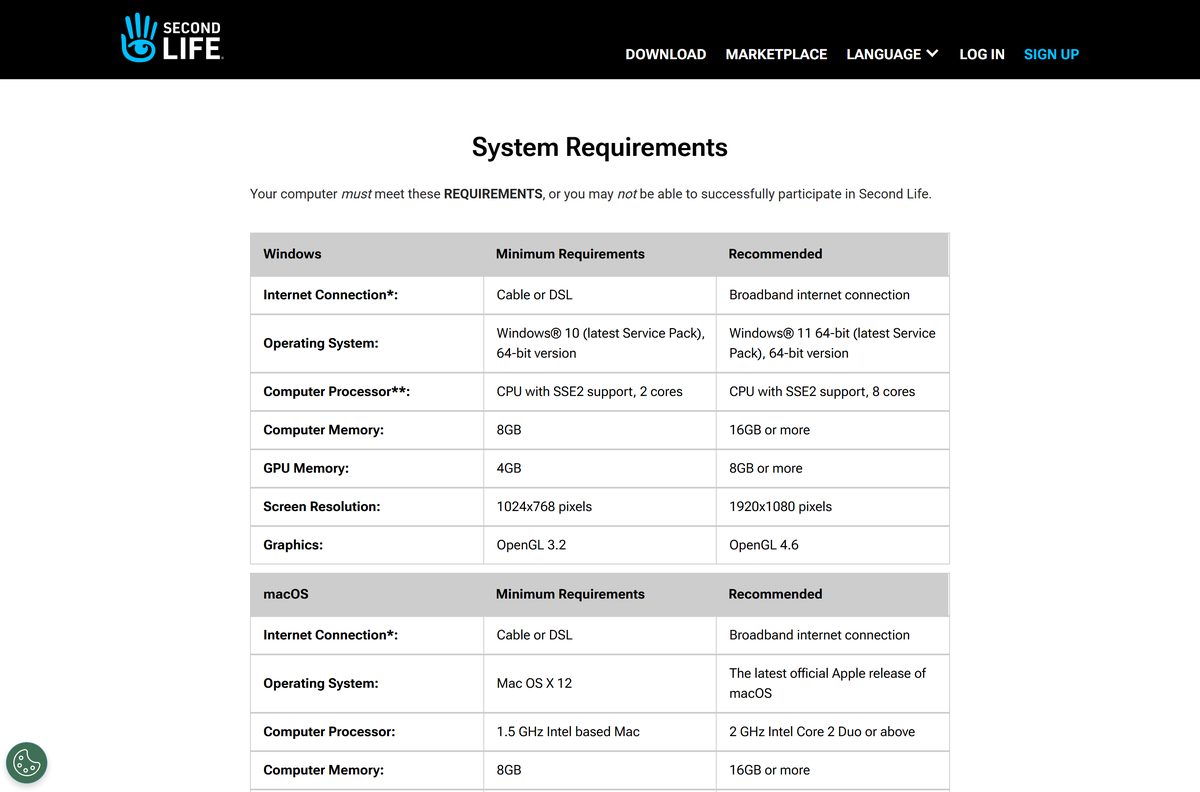Click Windows 16GB or more memory cell
The width and height of the screenshot is (1200, 792).
[x=832, y=430]
